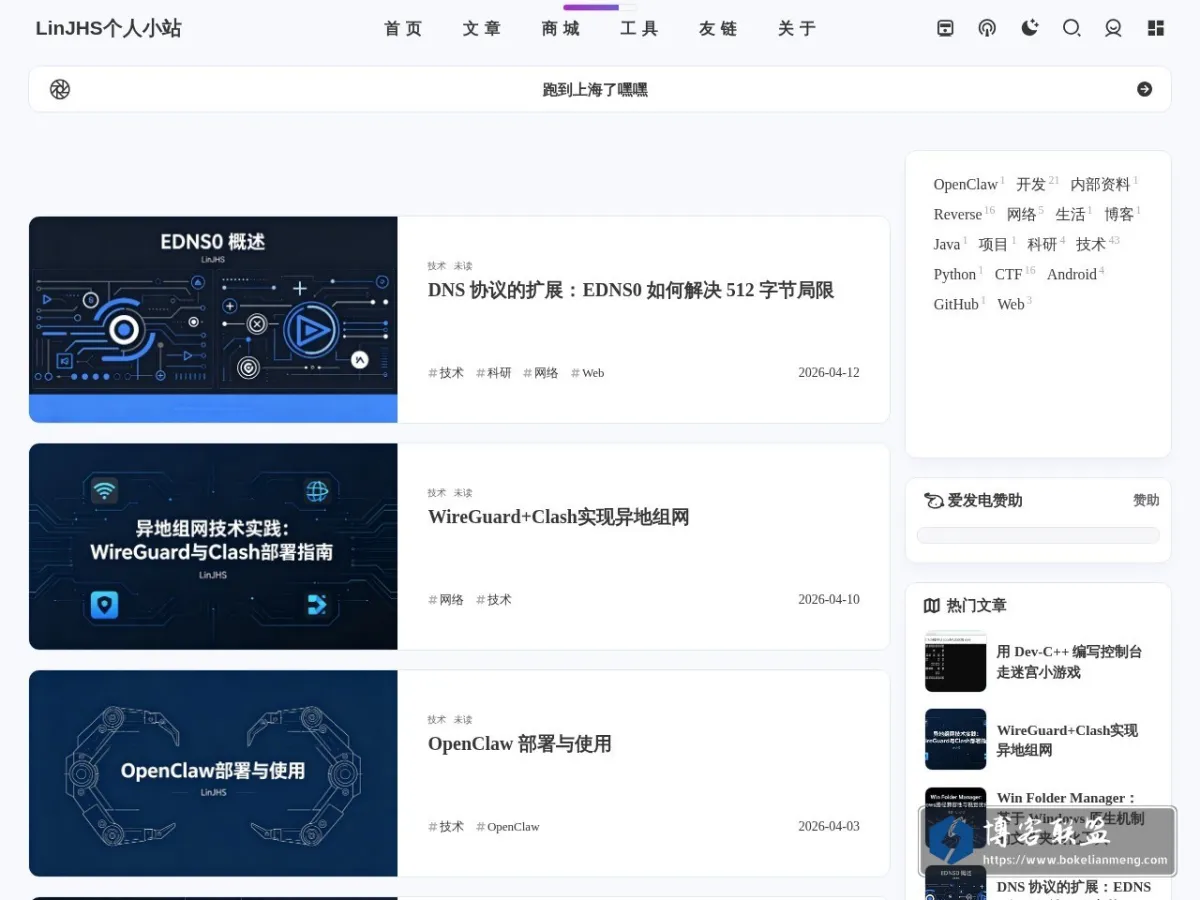
Task: Select the 生活 tag in the tag cloud
Action: [1074, 214]
